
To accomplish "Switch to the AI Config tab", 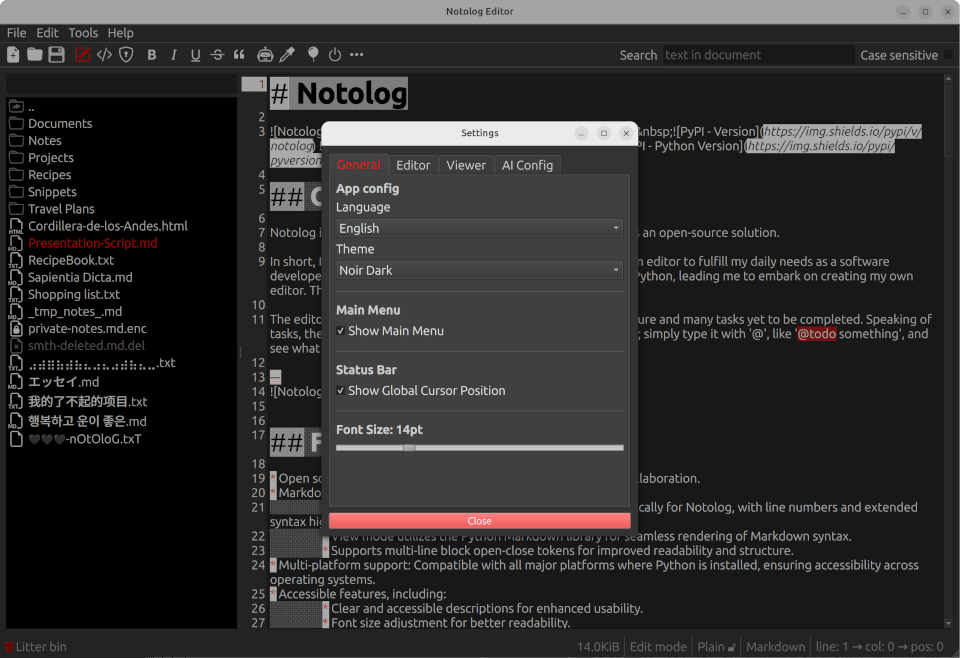I will click(x=527, y=165).
